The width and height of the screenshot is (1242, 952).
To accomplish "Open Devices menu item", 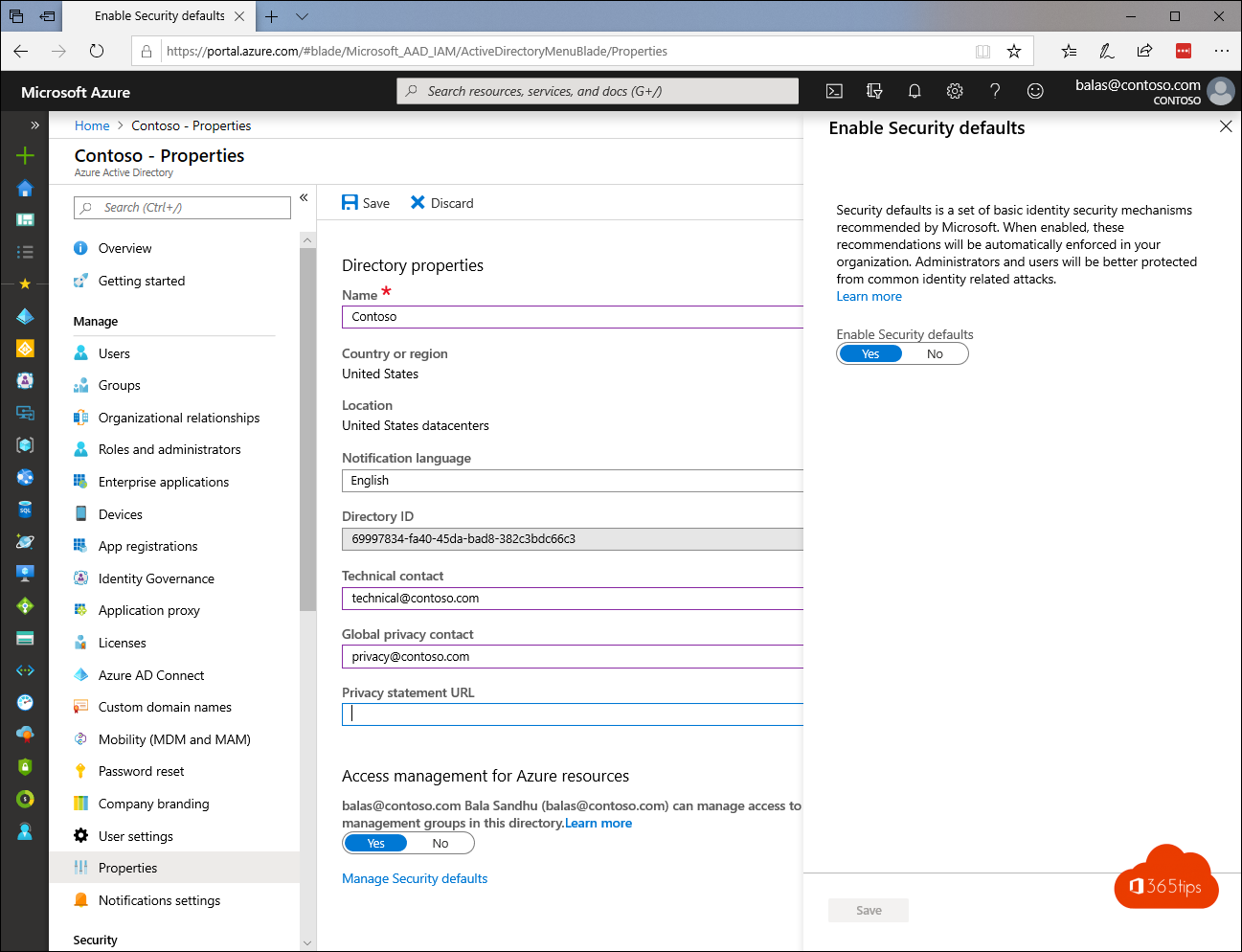I will (120, 514).
